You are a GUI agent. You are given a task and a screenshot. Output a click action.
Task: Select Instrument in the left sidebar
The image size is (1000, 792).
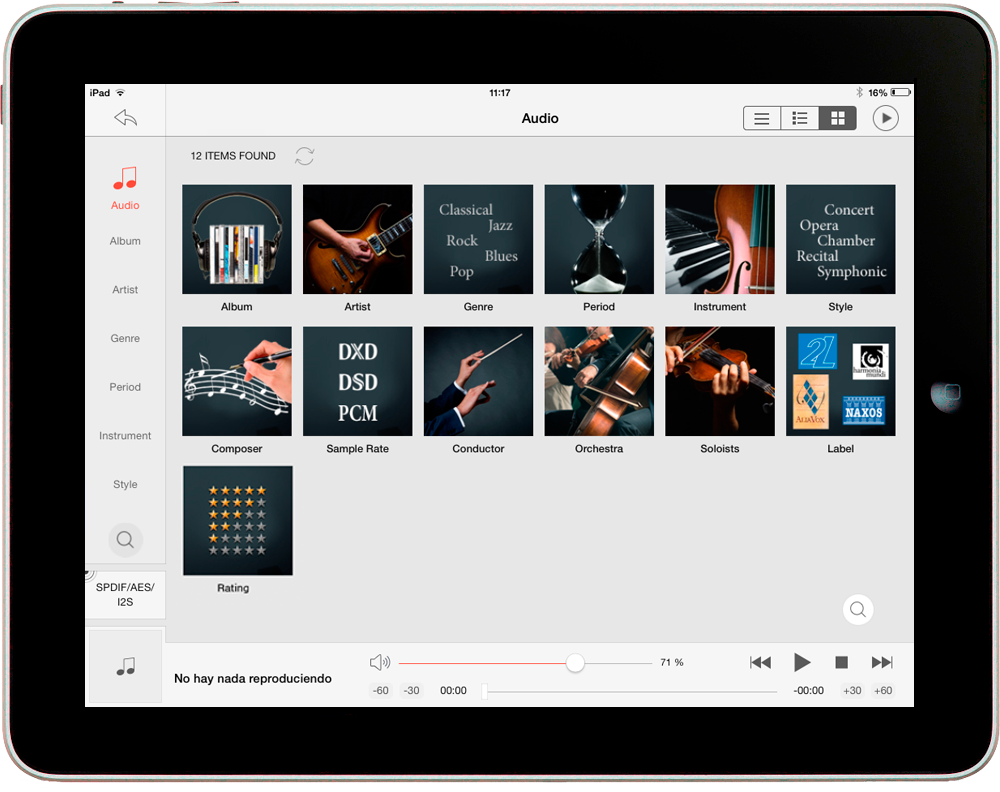point(125,436)
